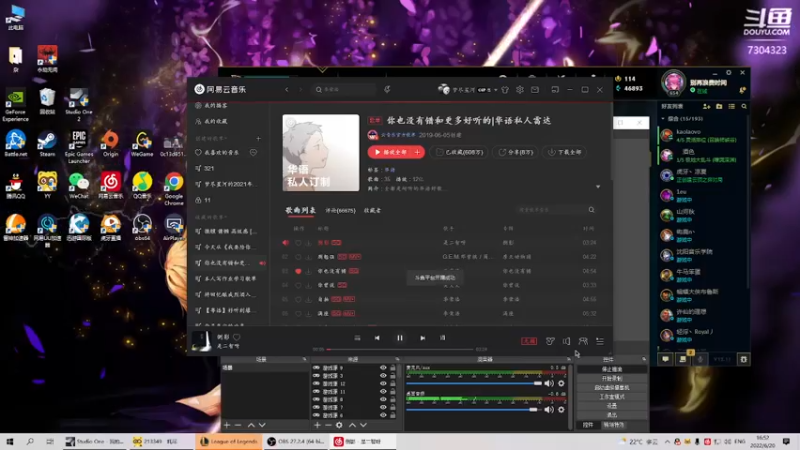
Task: Open the listen-together icon in player bar
Action: point(583,341)
